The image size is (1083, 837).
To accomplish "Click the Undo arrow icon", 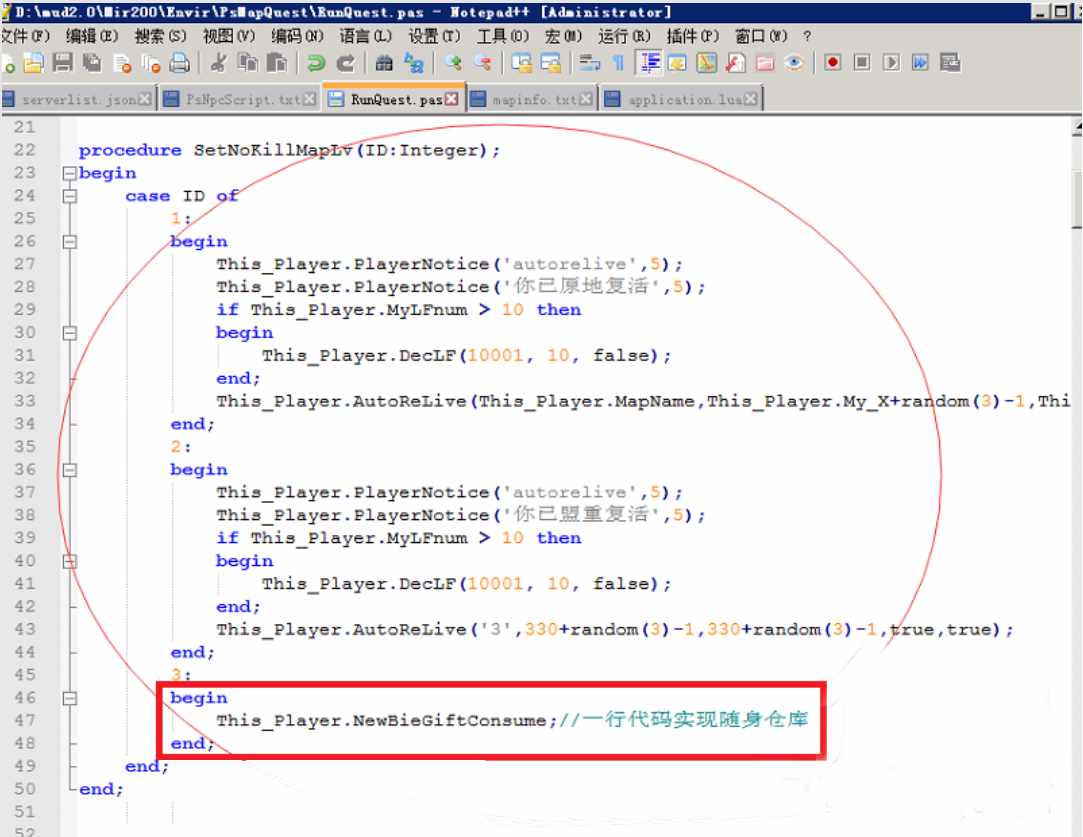I will click(x=316, y=63).
